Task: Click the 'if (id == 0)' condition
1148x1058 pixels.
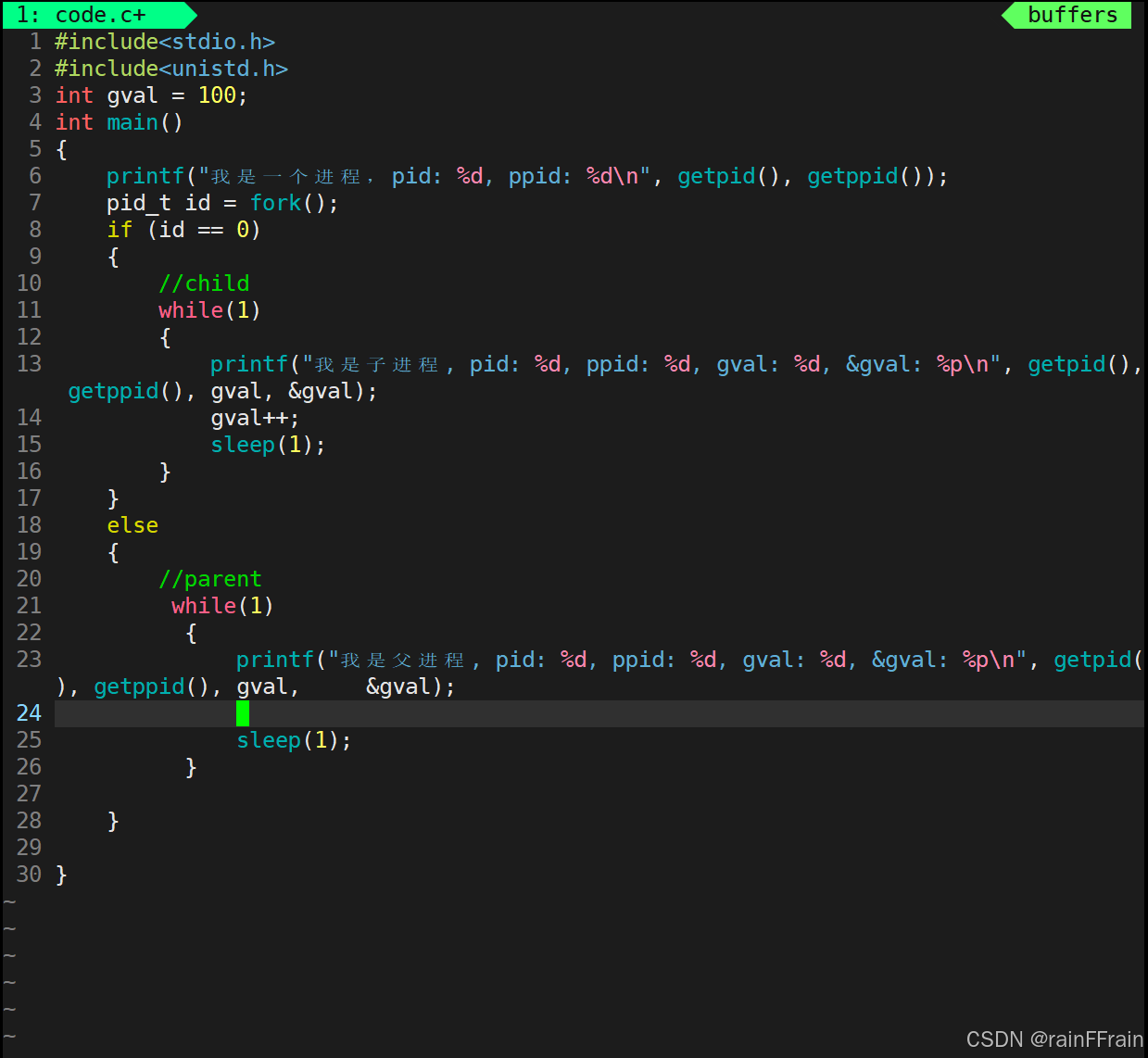Action: point(183,230)
